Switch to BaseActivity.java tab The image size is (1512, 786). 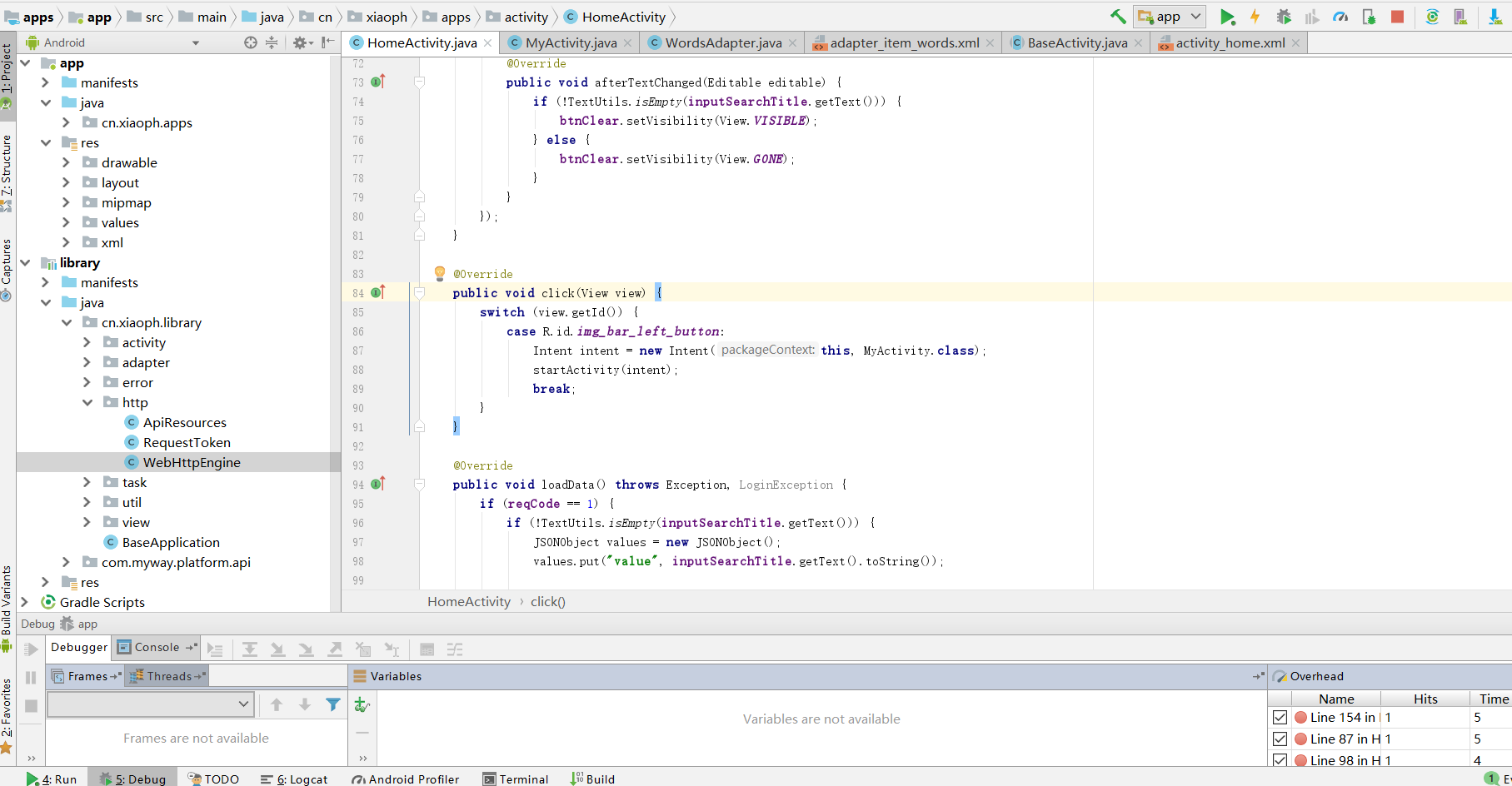[1077, 42]
